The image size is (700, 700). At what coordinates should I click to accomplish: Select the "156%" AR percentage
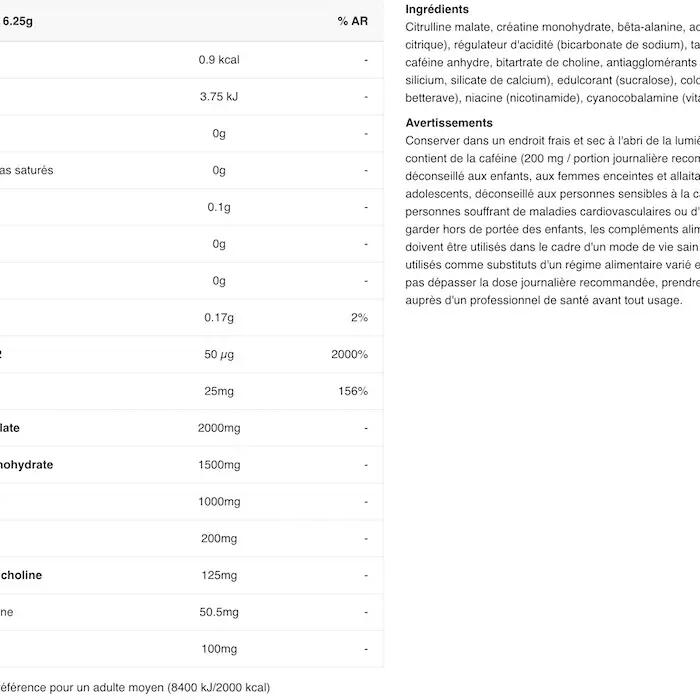pos(352,391)
